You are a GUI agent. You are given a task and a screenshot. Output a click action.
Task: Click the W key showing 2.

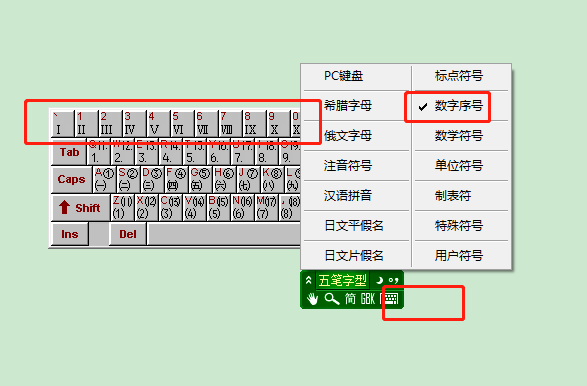(x=123, y=152)
